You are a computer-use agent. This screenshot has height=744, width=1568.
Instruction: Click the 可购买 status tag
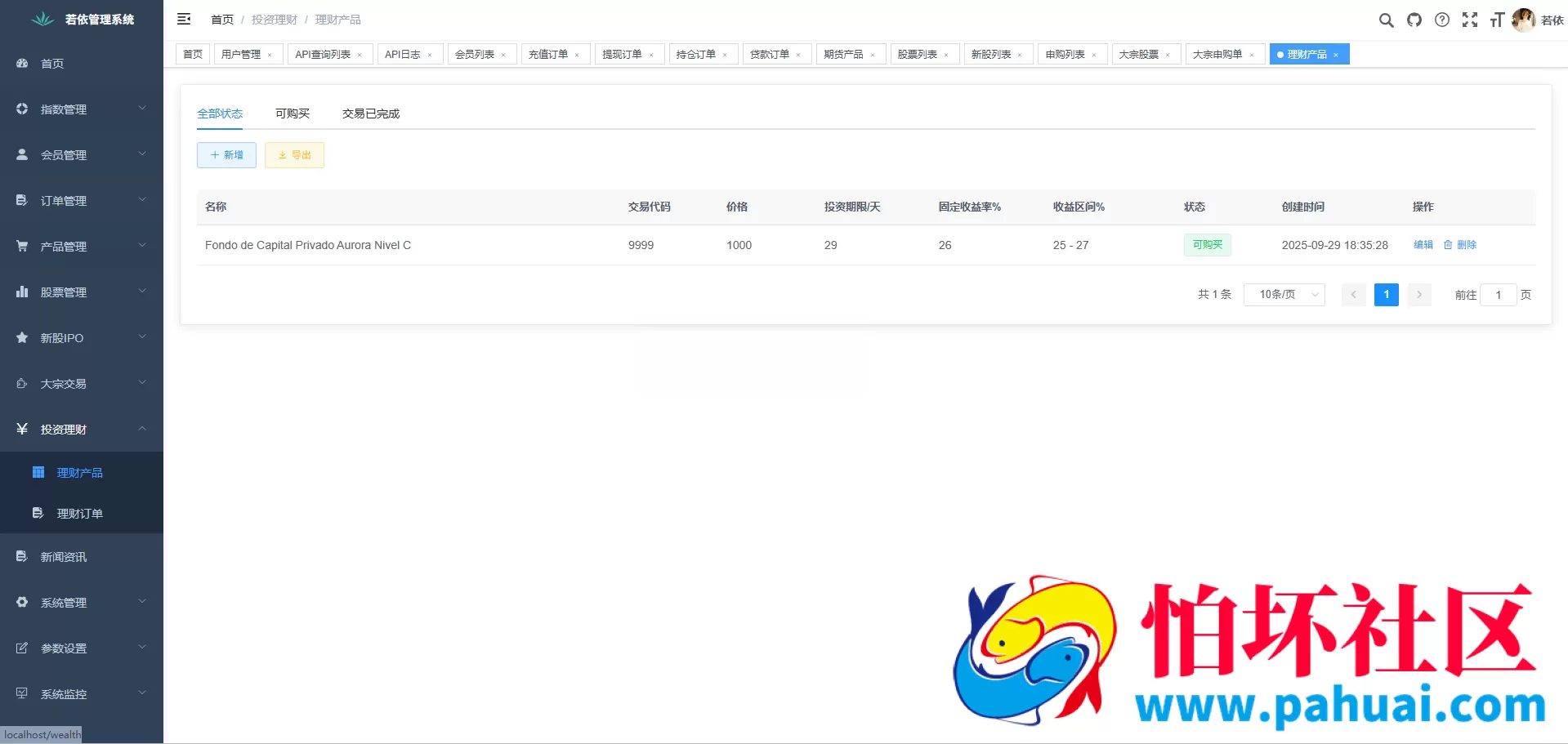click(x=1208, y=245)
